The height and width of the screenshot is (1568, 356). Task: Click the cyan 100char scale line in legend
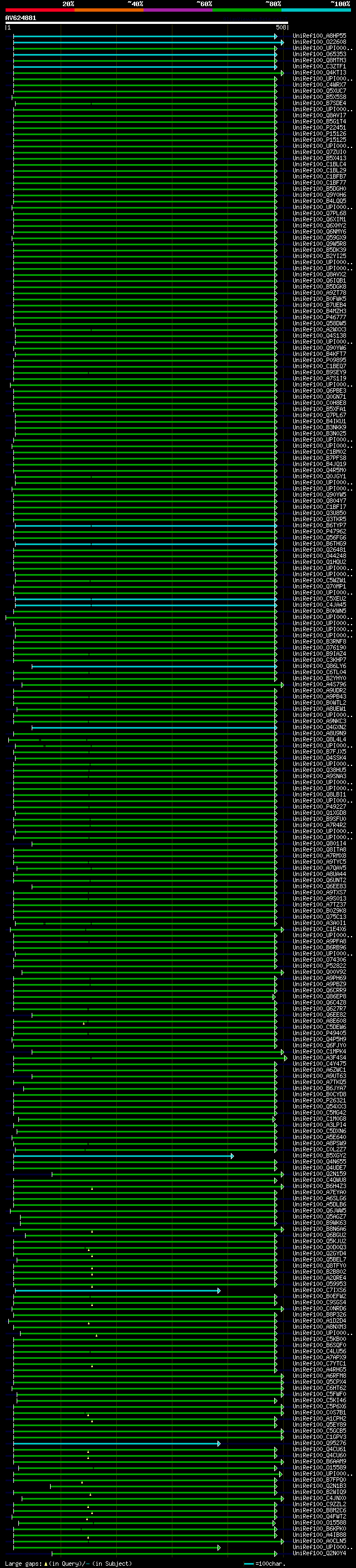[x=248, y=1563]
